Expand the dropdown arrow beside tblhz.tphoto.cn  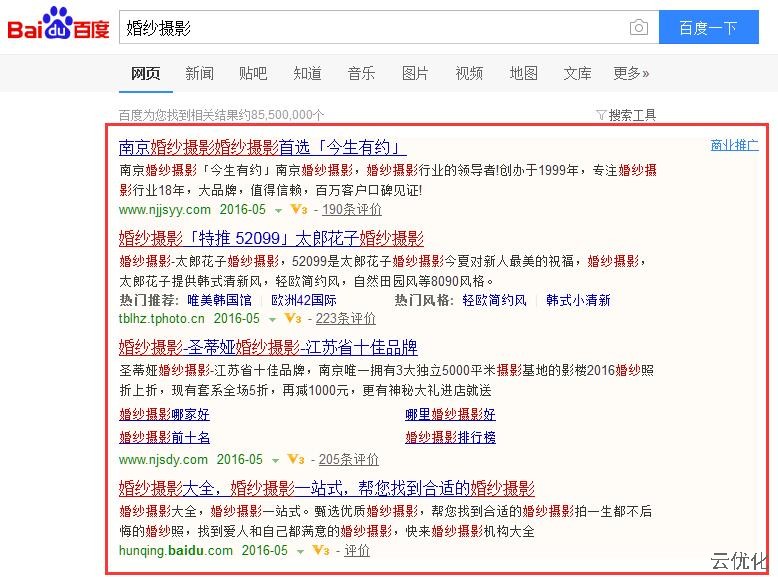272,320
